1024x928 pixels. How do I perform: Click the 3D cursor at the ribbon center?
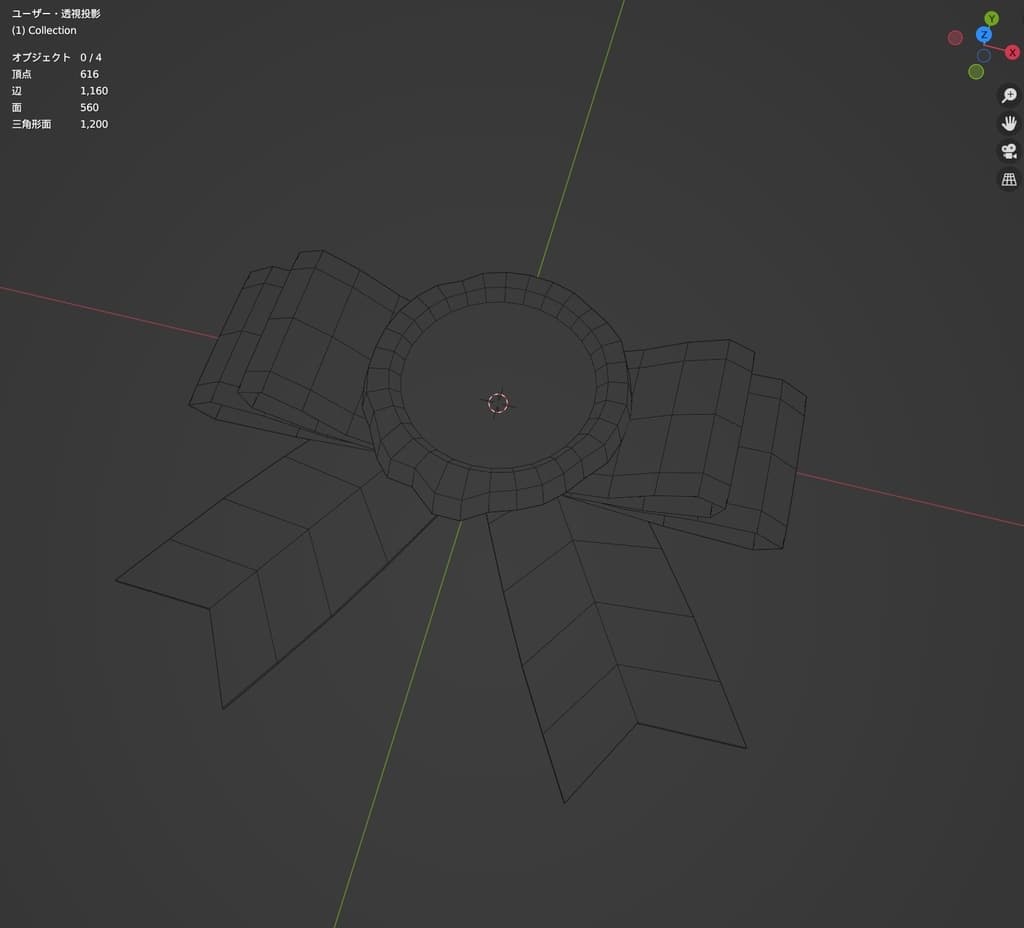[498, 403]
